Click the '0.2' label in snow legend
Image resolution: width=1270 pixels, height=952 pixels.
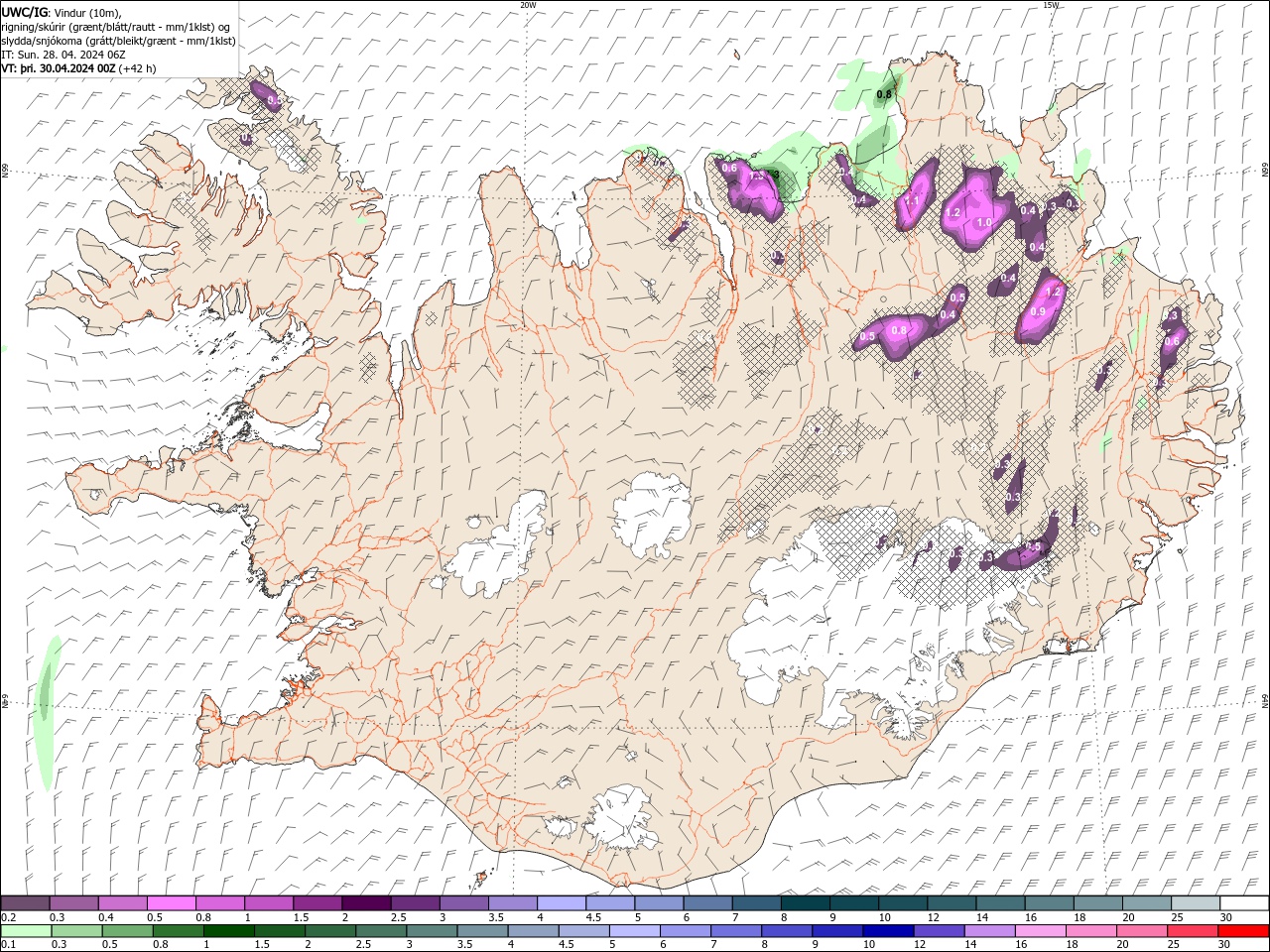pyautogui.click(x=8, y=917)
